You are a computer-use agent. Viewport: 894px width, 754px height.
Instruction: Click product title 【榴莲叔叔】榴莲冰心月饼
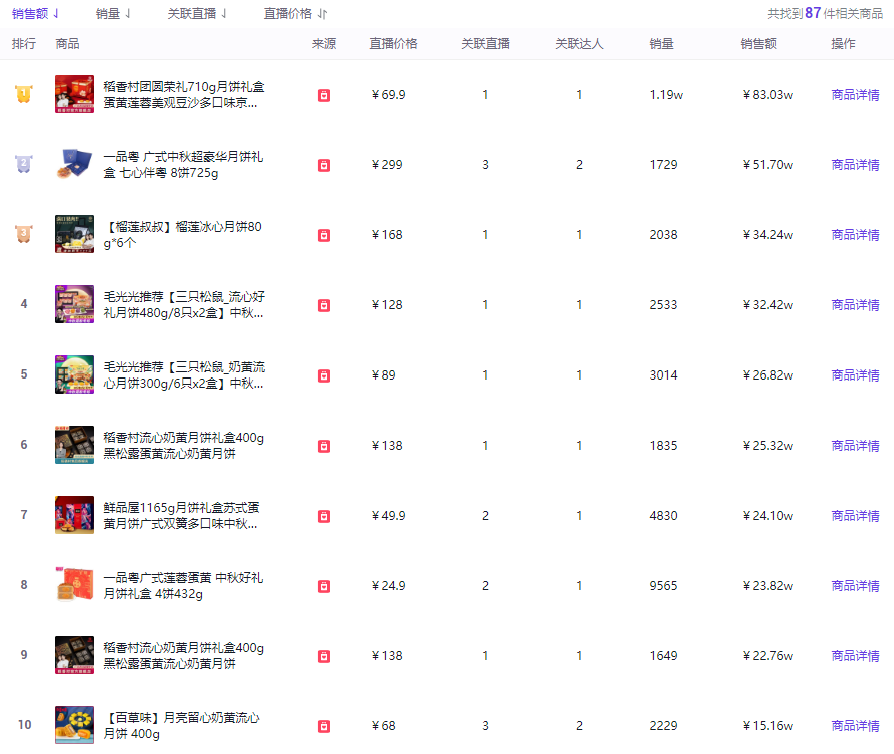182,234
